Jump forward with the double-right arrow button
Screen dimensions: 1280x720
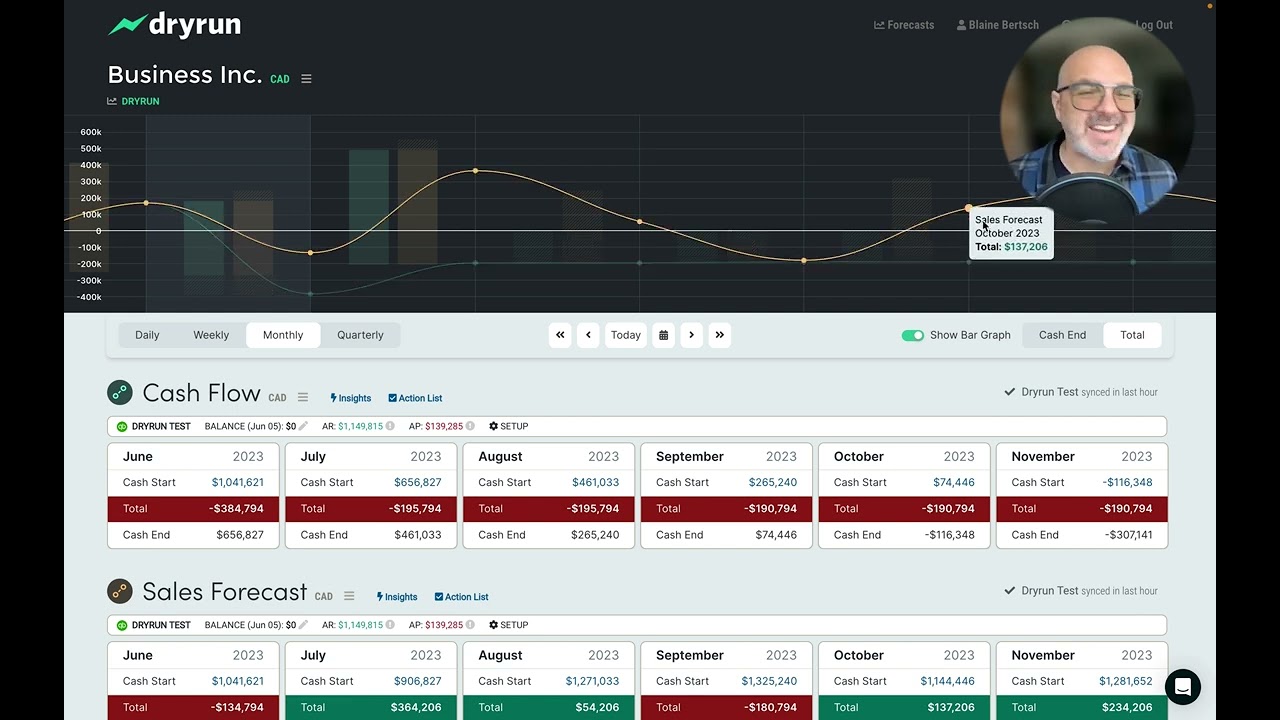click(x=719, y=335)
